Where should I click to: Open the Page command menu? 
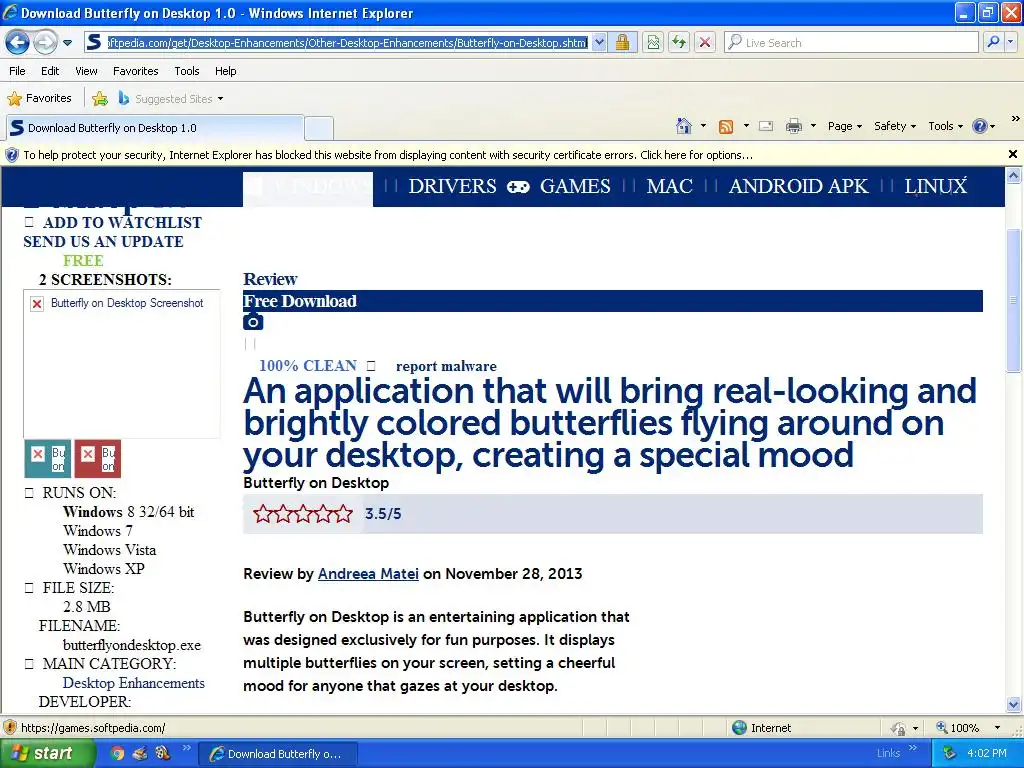tap(845, 126)
